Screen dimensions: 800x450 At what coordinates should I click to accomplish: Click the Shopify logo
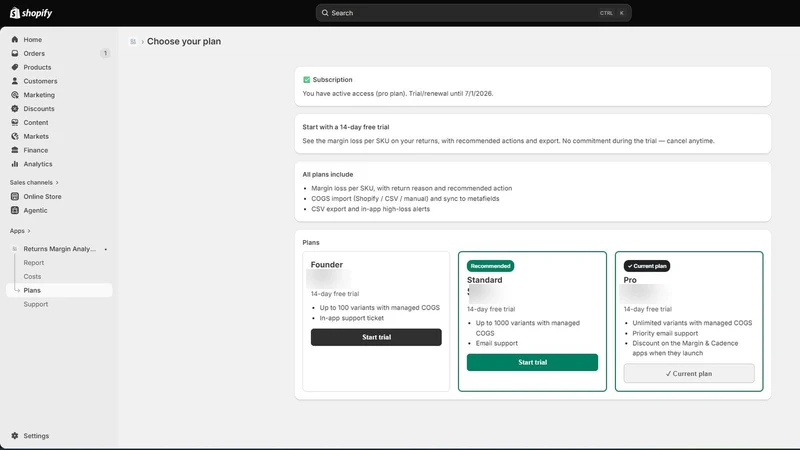click(31, 13)
